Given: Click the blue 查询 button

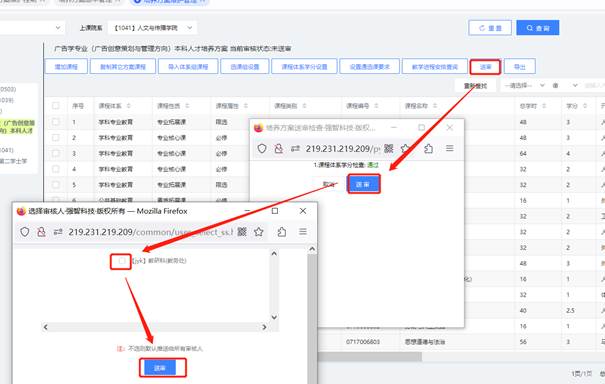Looking at the screenshot, I should coord(537,28).
